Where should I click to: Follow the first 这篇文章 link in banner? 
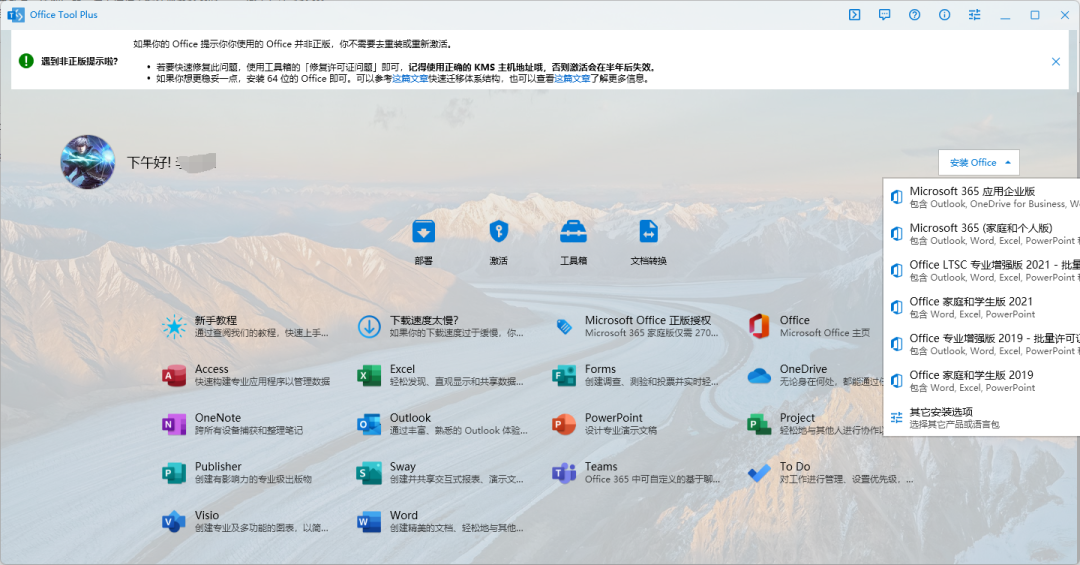pos(410,79)
